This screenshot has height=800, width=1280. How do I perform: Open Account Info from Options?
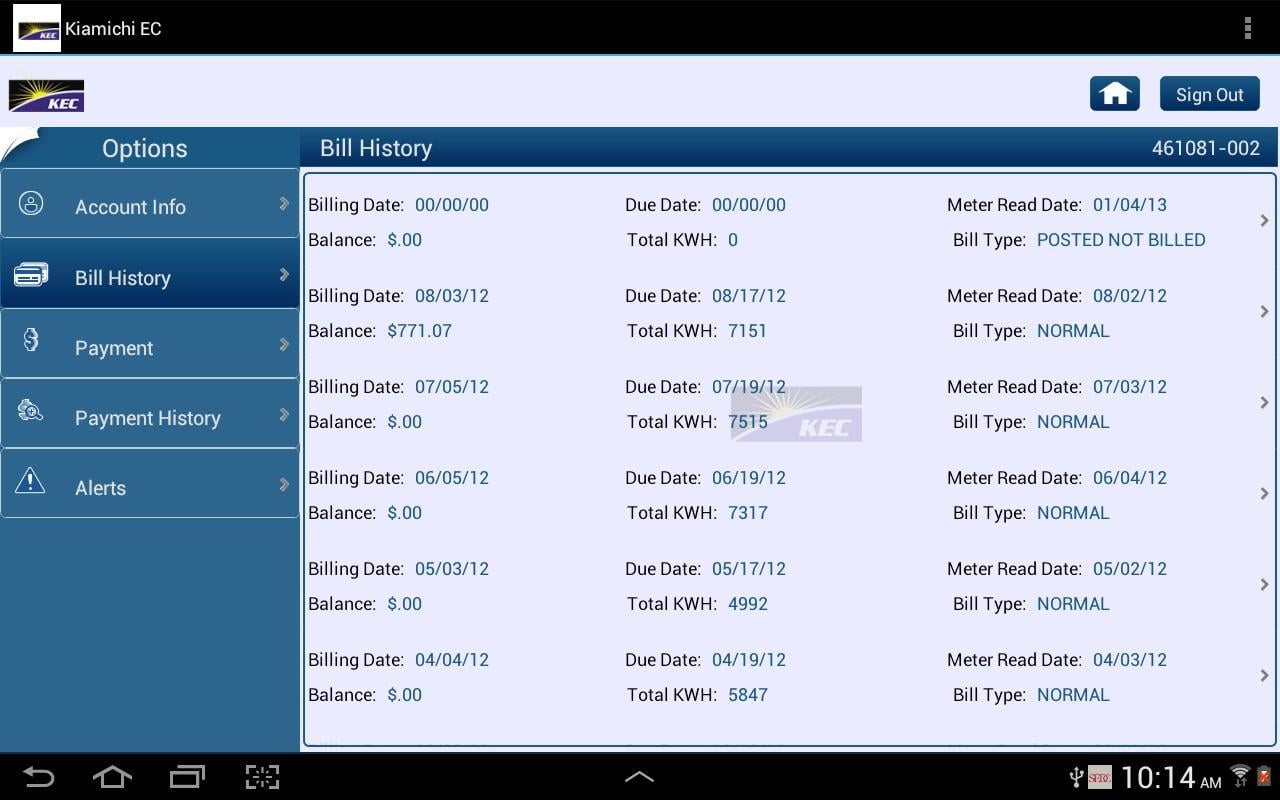150,204
